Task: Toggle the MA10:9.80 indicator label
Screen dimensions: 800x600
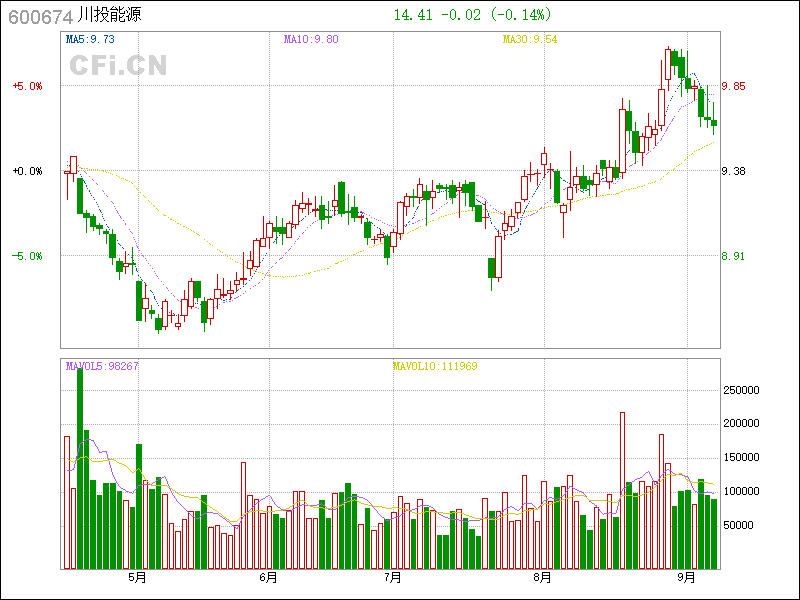Action: pyautogui.click(x=311, y=40)
